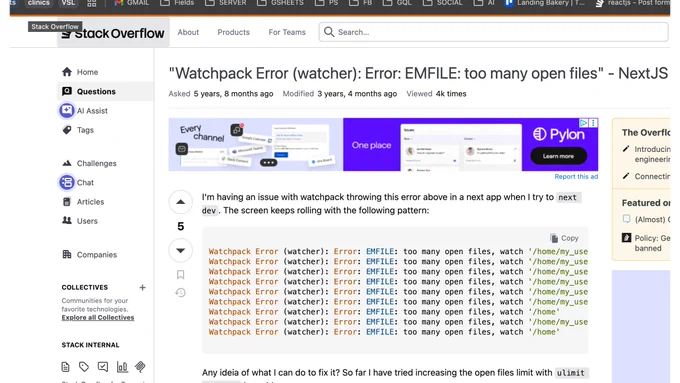Click the speech bubble icon beside (Almost)
Screen dimensions: 680x383
point(626,219)
